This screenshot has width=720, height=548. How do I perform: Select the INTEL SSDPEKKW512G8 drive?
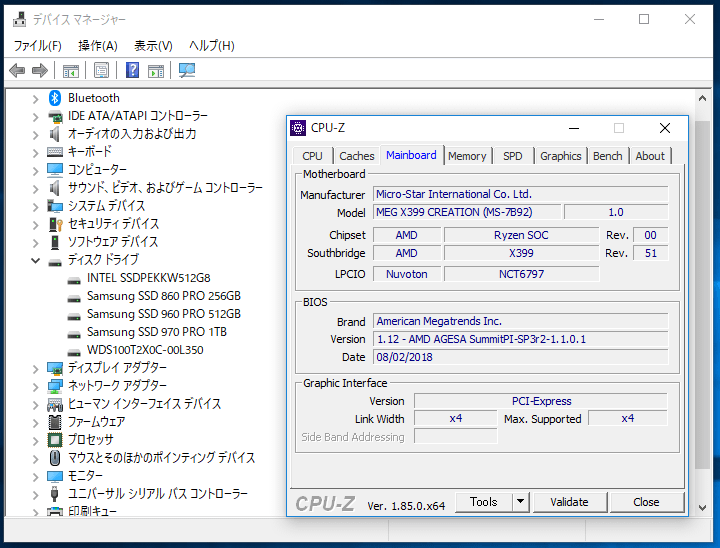[x=148, y=278]
